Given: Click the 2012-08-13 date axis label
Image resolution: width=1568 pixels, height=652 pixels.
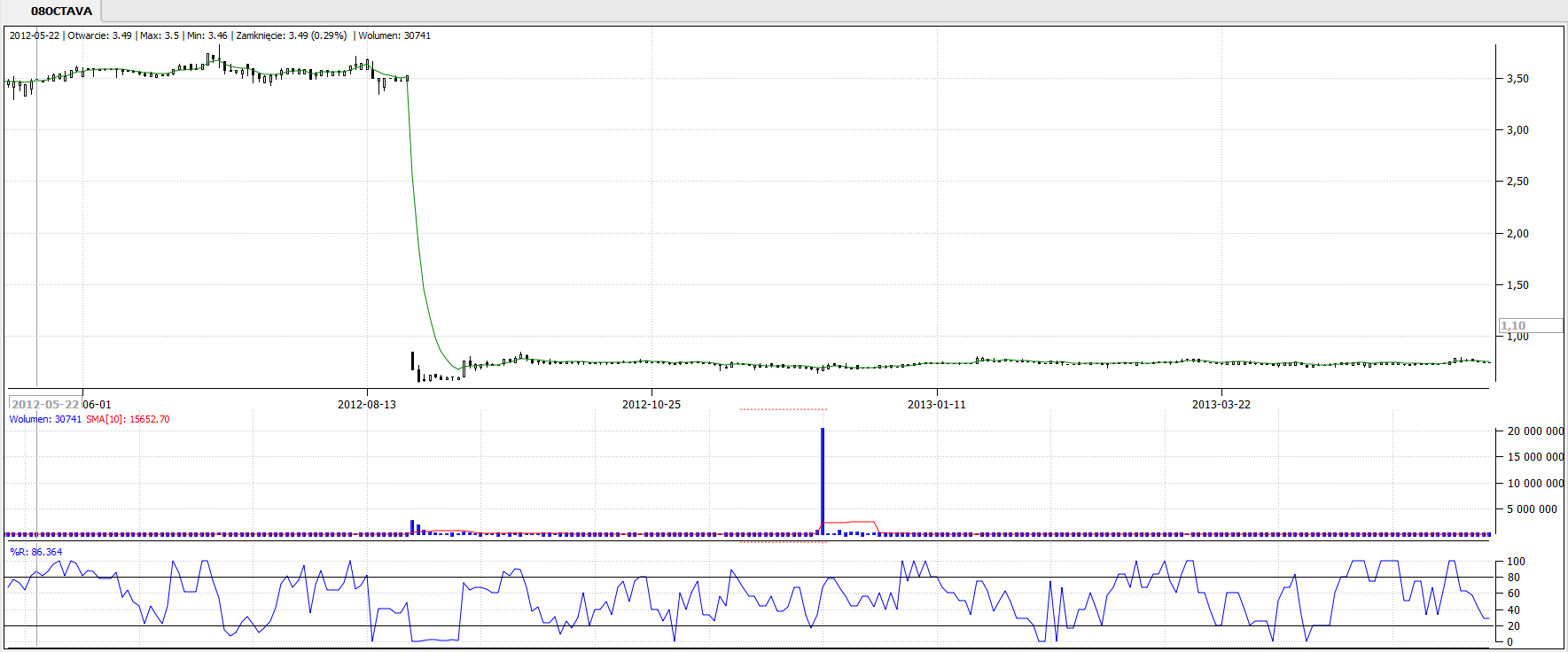Looking at the screenshot, I should pos(367,405).
